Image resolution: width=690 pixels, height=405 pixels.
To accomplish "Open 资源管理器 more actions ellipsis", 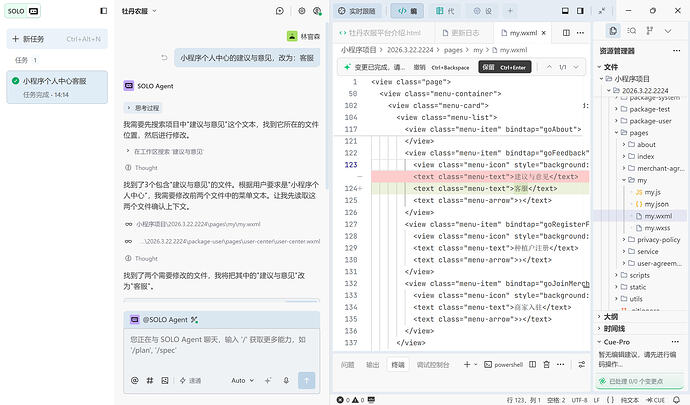I will pyautogui.click(x=676, y=51).
